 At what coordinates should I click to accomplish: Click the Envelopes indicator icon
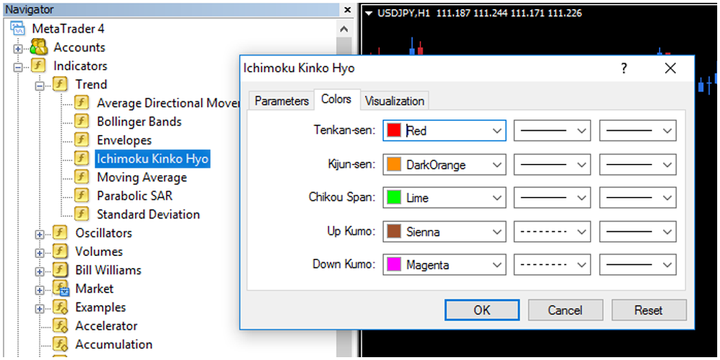82,140
